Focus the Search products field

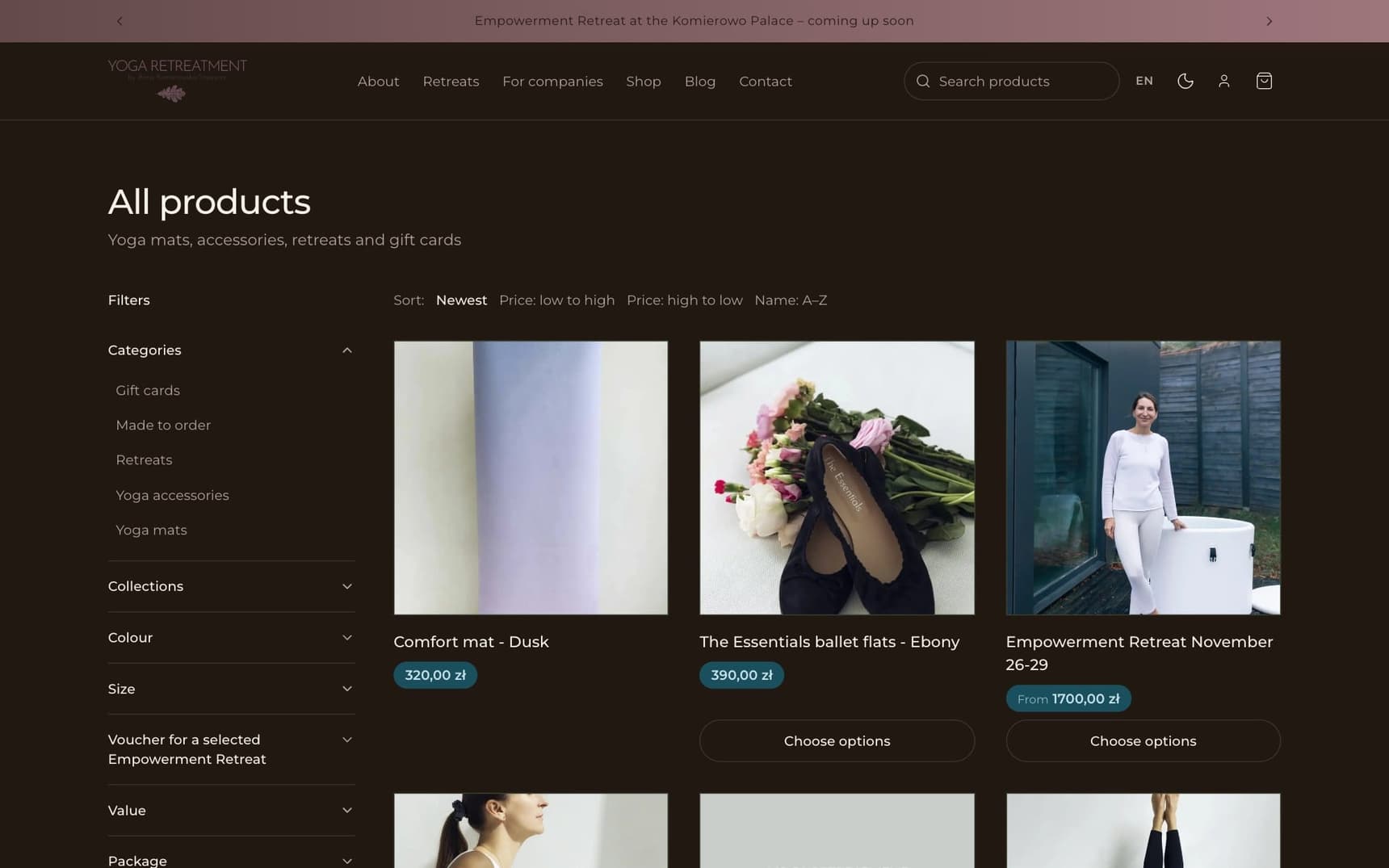point(1011,81)
